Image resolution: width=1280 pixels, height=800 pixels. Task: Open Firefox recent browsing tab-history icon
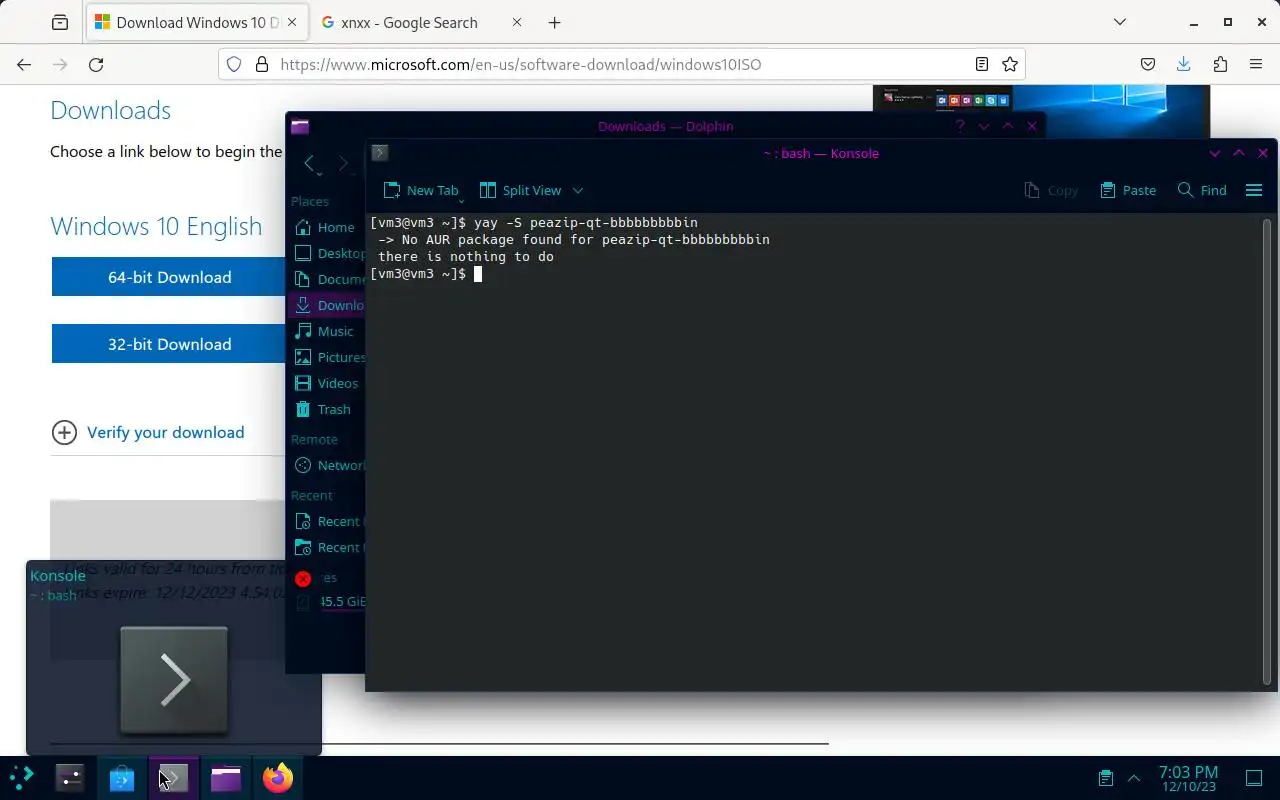point(60,22)
